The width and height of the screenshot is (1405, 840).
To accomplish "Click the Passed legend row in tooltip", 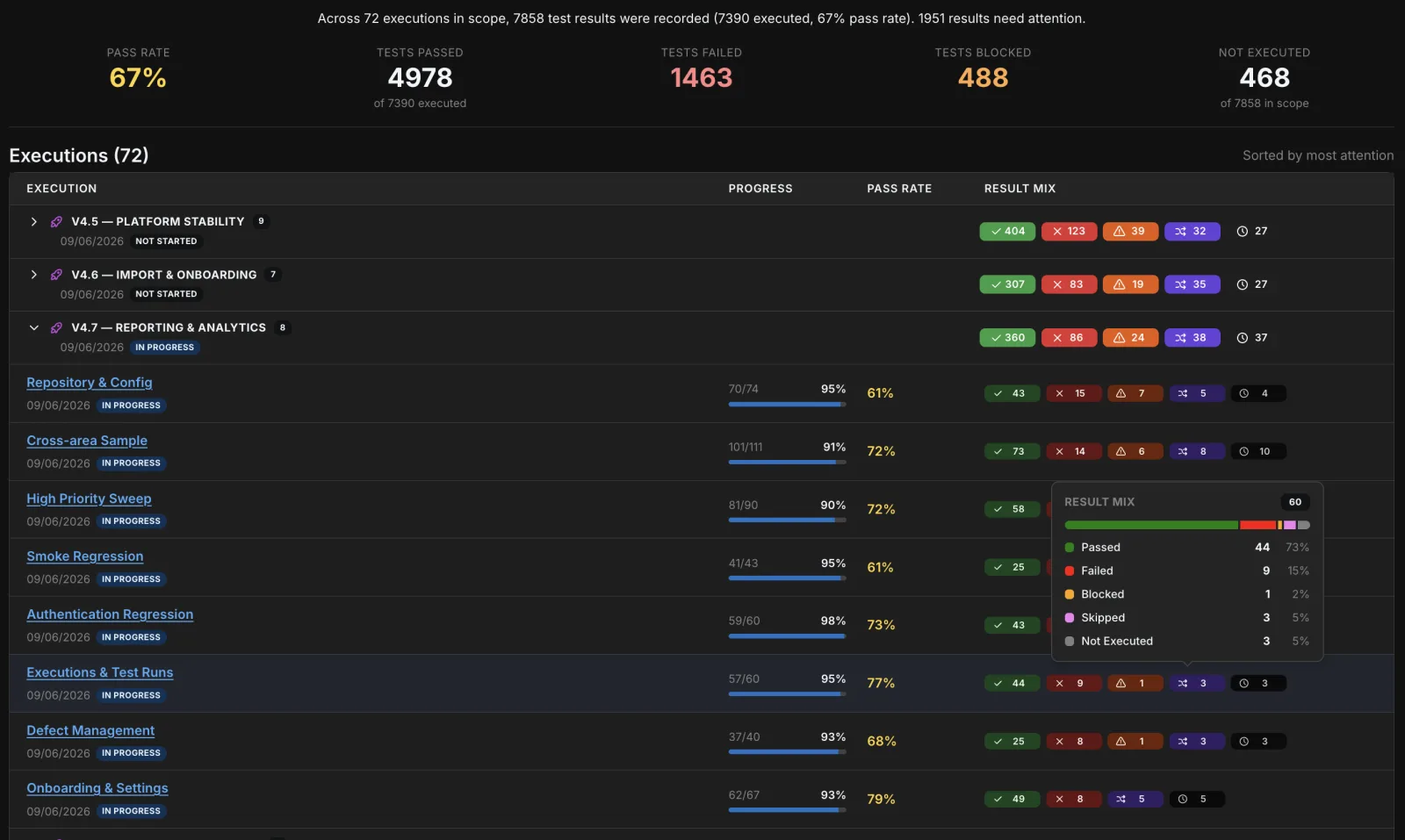I will click(x=1187, y=547).
